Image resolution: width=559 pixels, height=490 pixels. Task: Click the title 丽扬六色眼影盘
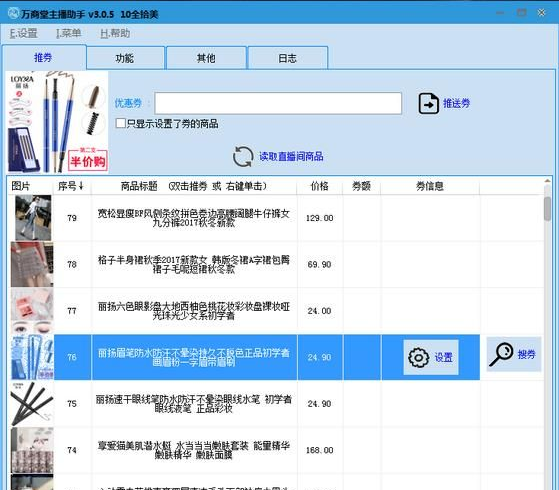pyautogui.click(x=194, y=311)
